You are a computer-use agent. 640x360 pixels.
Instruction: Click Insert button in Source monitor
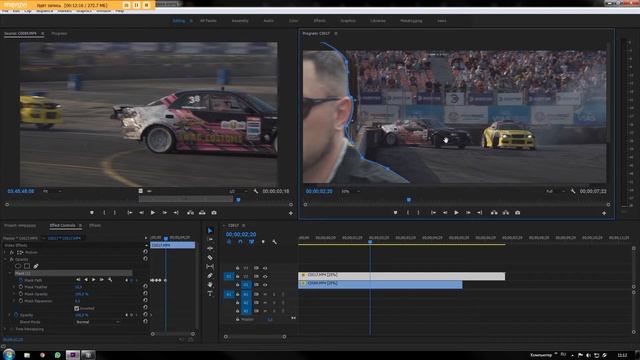coord(190,213)
